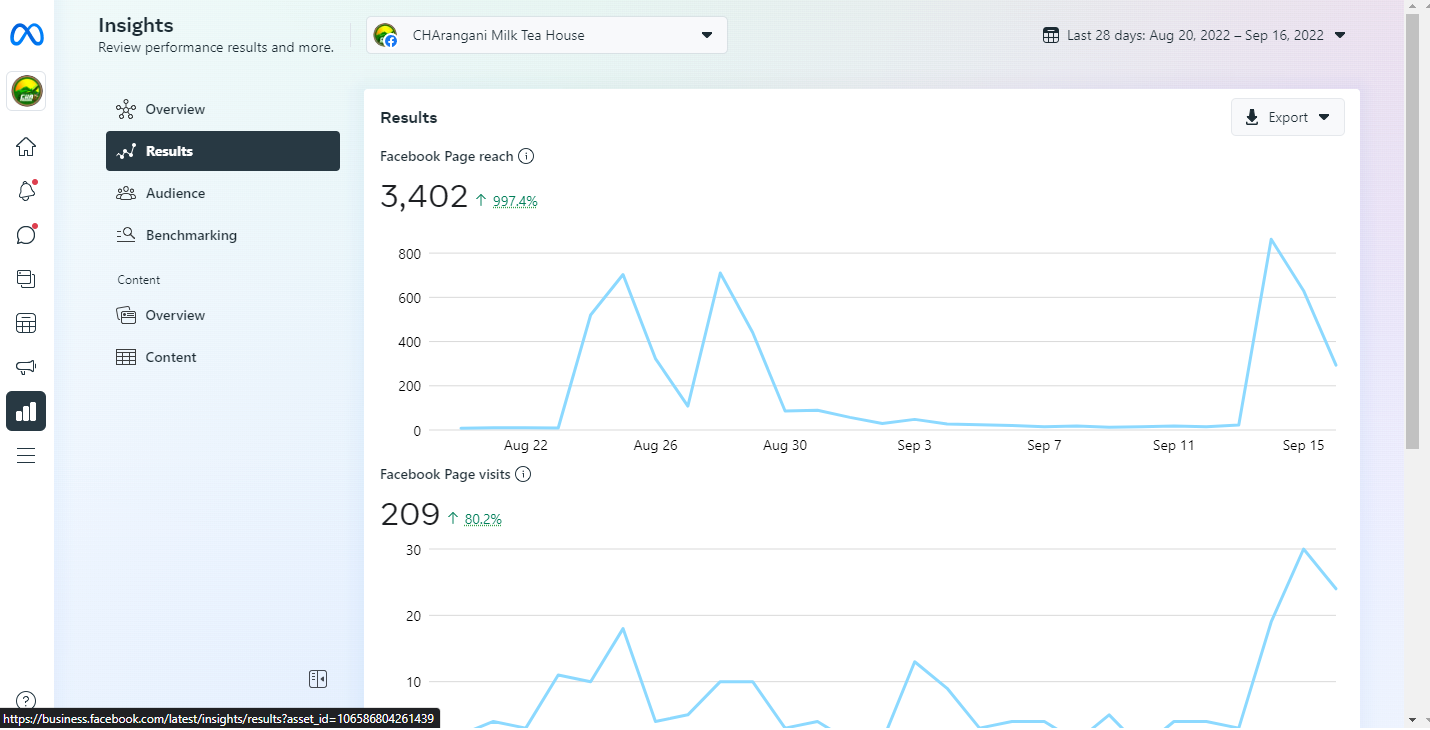Open the CHArangani Milk Tea House page selector
This screenshot has width=1430, height=730.
(x=546, y=35)
